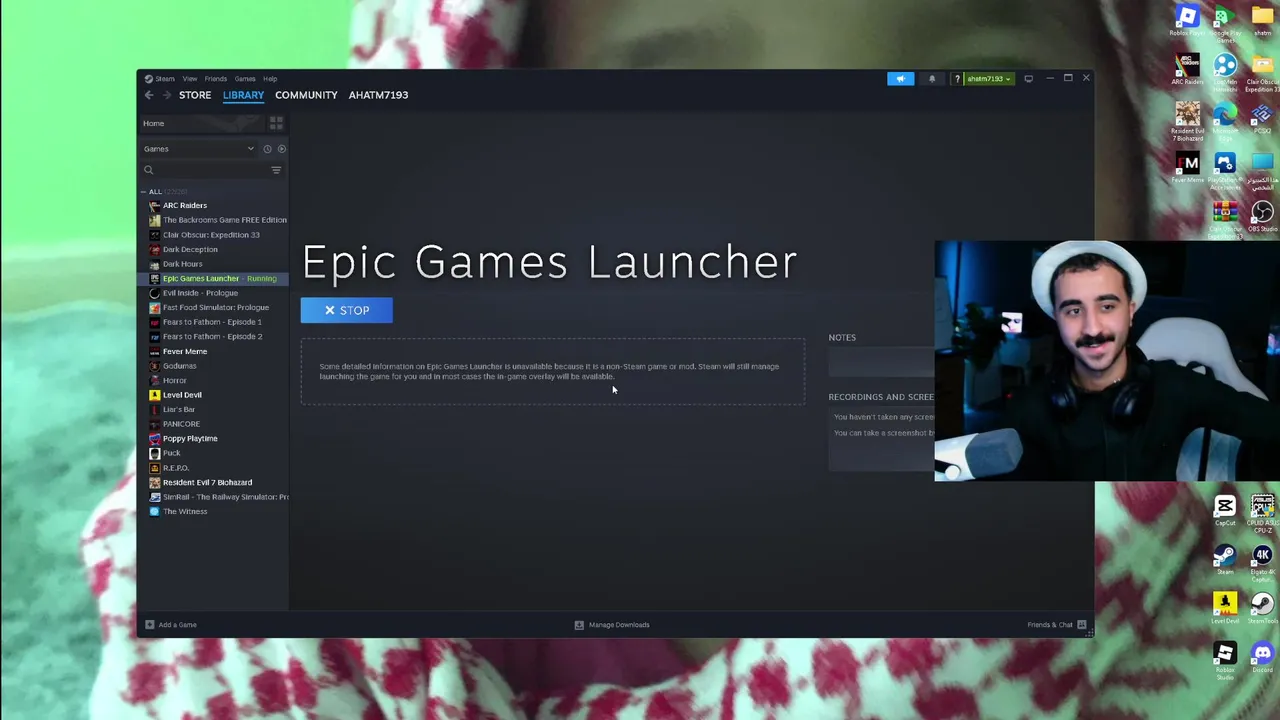Open the Games category dropdown
1280x720 pixels.
point(199,149)
